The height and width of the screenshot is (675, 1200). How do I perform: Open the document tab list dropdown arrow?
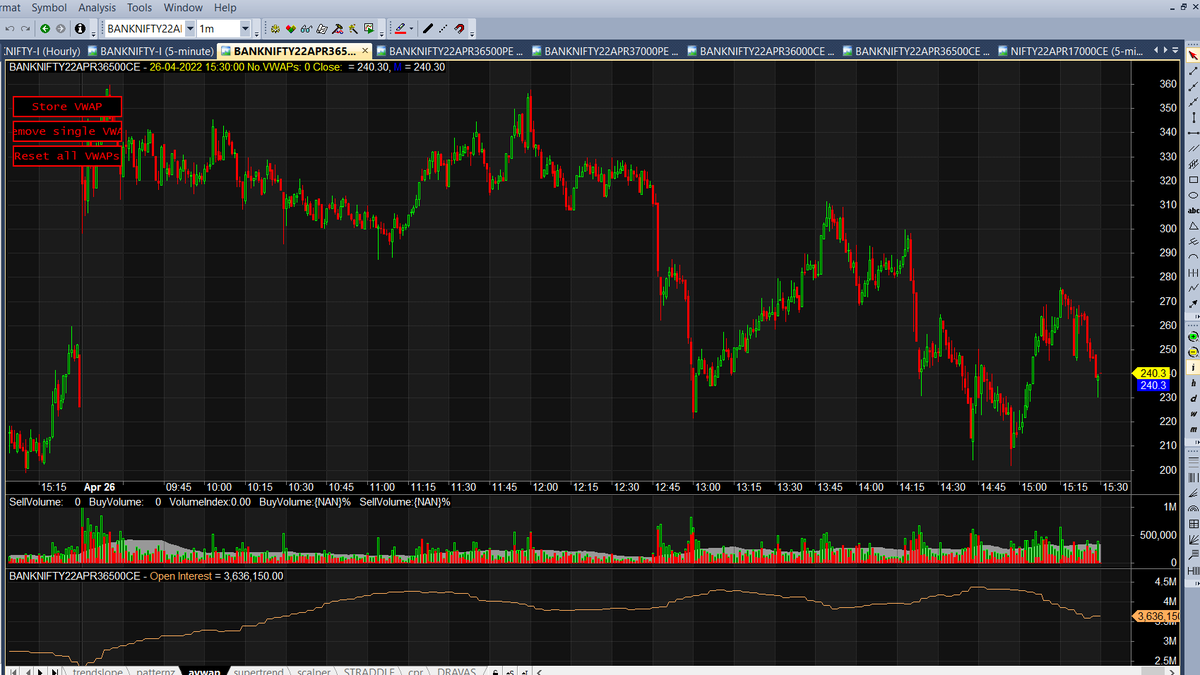pos(1175,50)
